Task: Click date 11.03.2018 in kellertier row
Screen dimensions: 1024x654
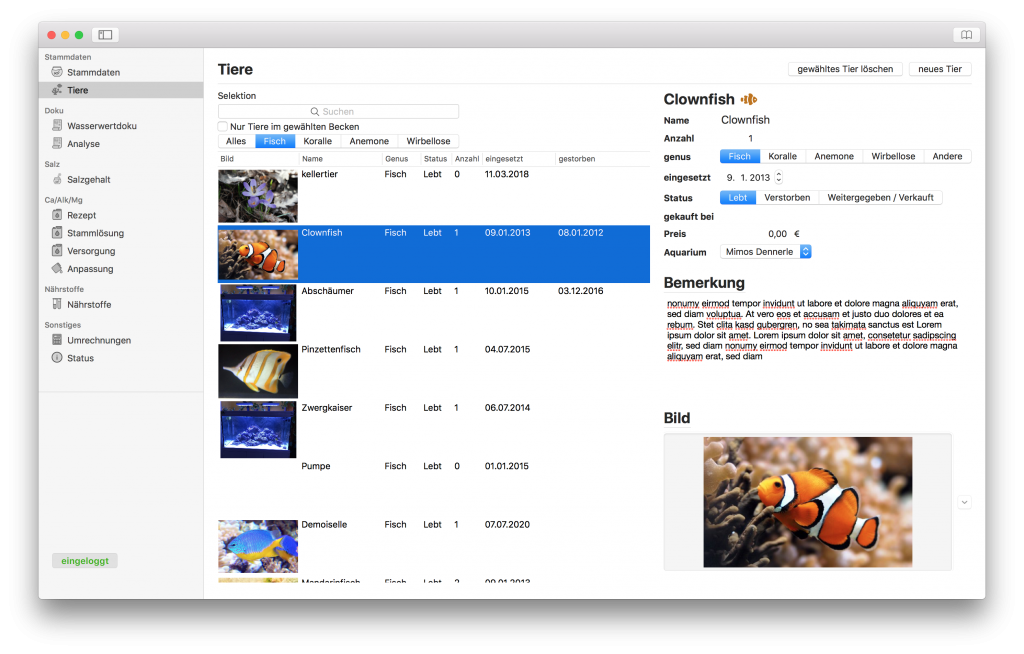Action: pos(507,174)
